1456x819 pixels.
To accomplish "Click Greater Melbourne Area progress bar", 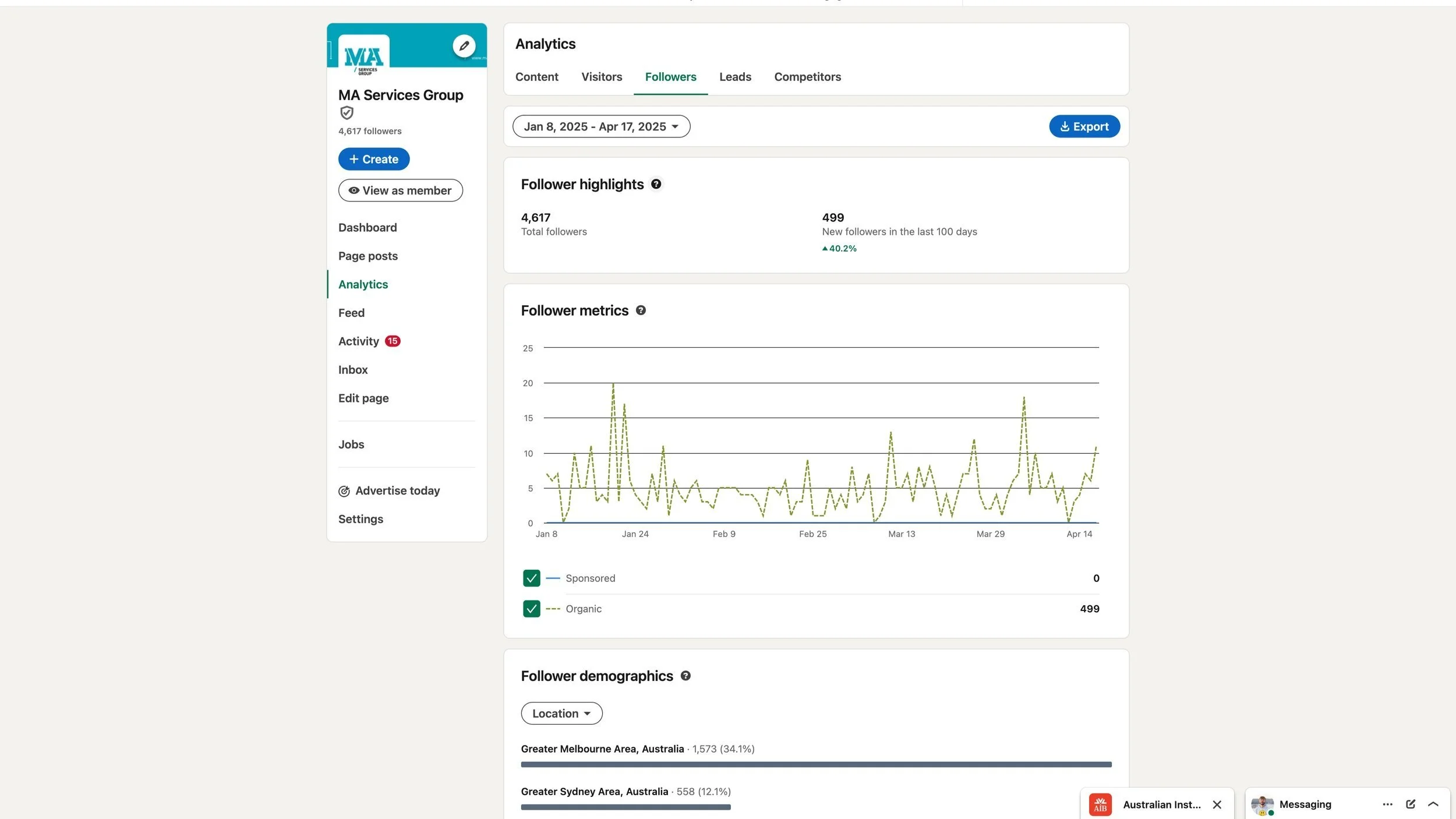I will coord(815,764).
